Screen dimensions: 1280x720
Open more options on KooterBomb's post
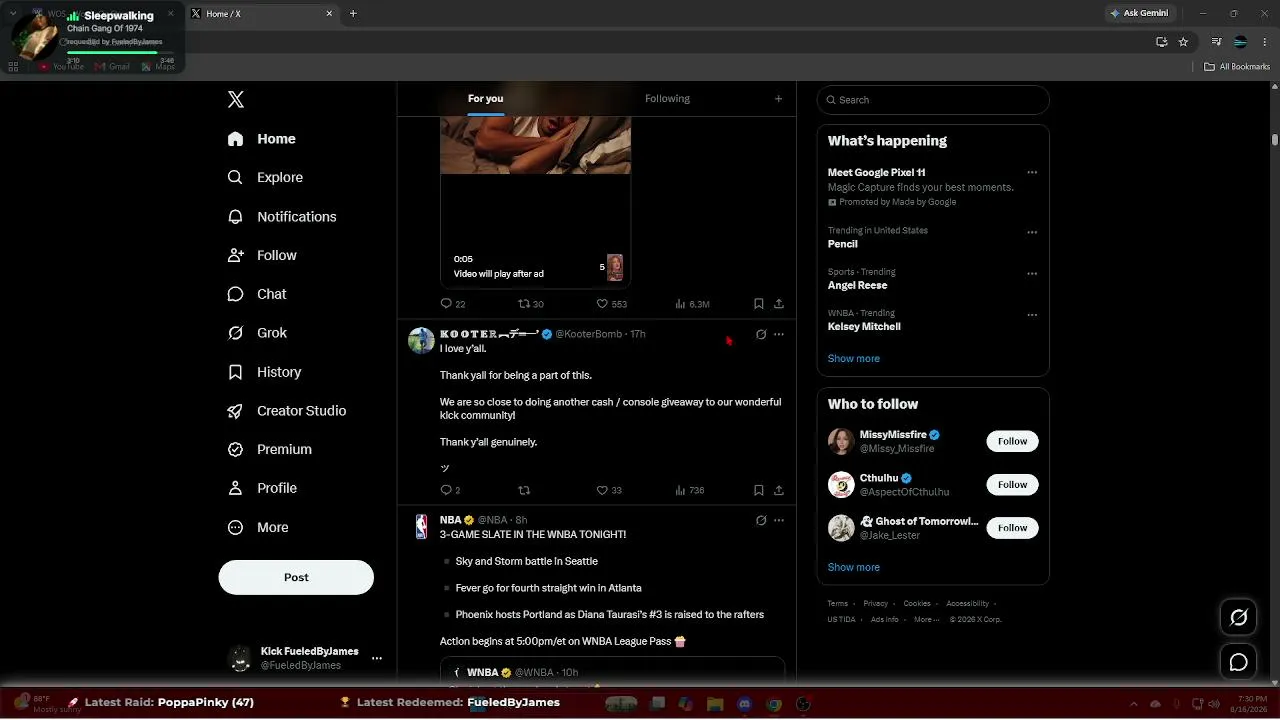click(779, 334)
